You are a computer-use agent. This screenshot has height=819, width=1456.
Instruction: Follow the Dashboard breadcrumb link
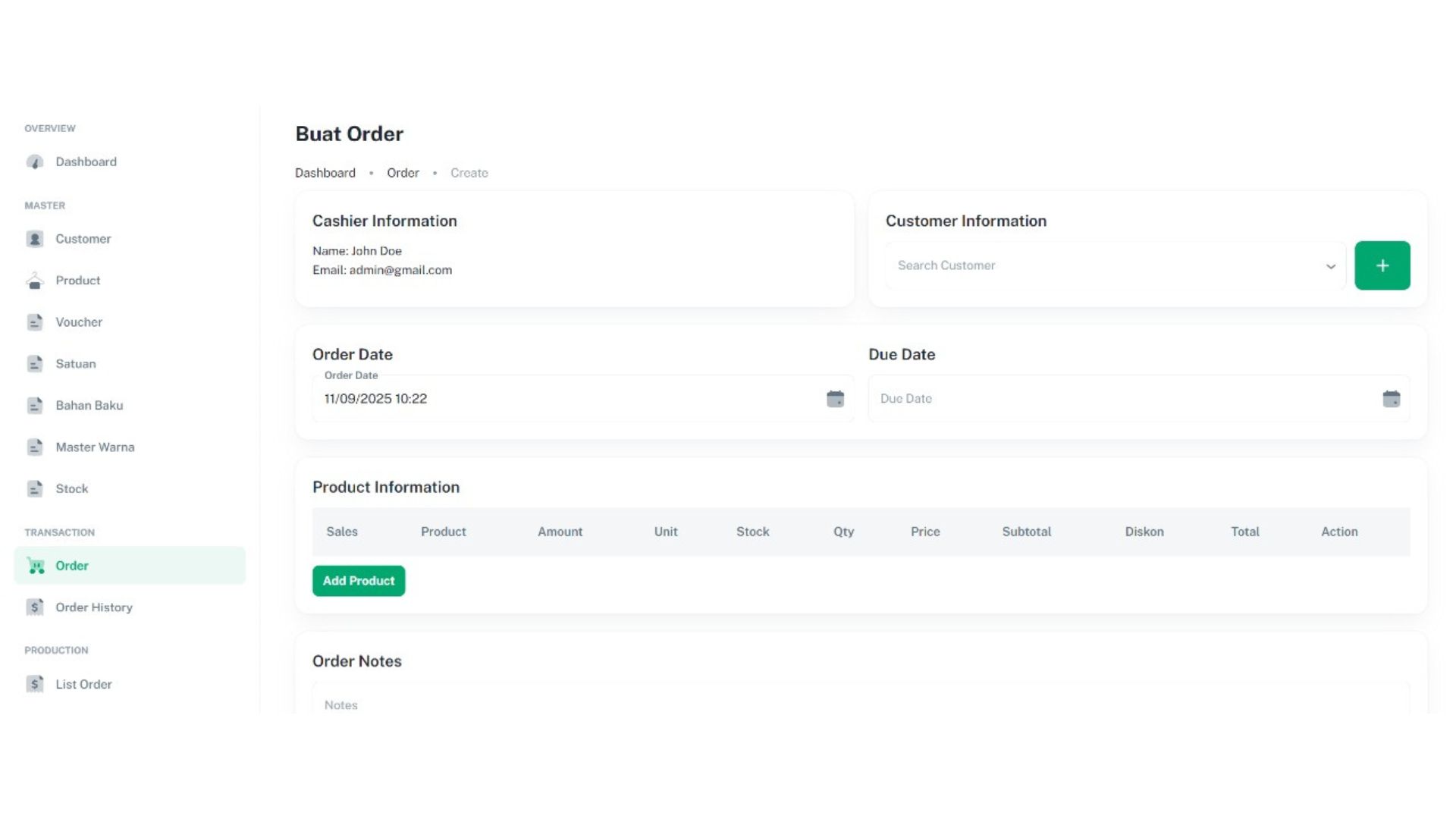pyautogui.click(x=325, y=173)
